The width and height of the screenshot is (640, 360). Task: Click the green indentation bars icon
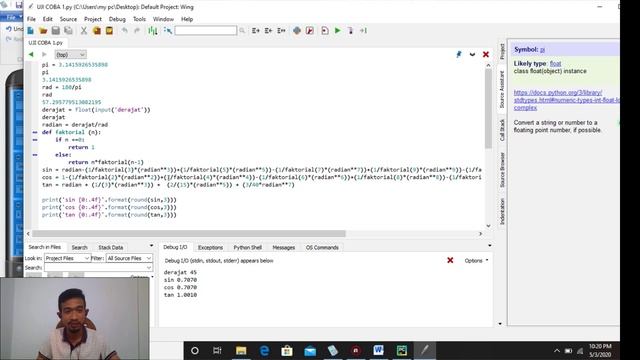point(153,31)
